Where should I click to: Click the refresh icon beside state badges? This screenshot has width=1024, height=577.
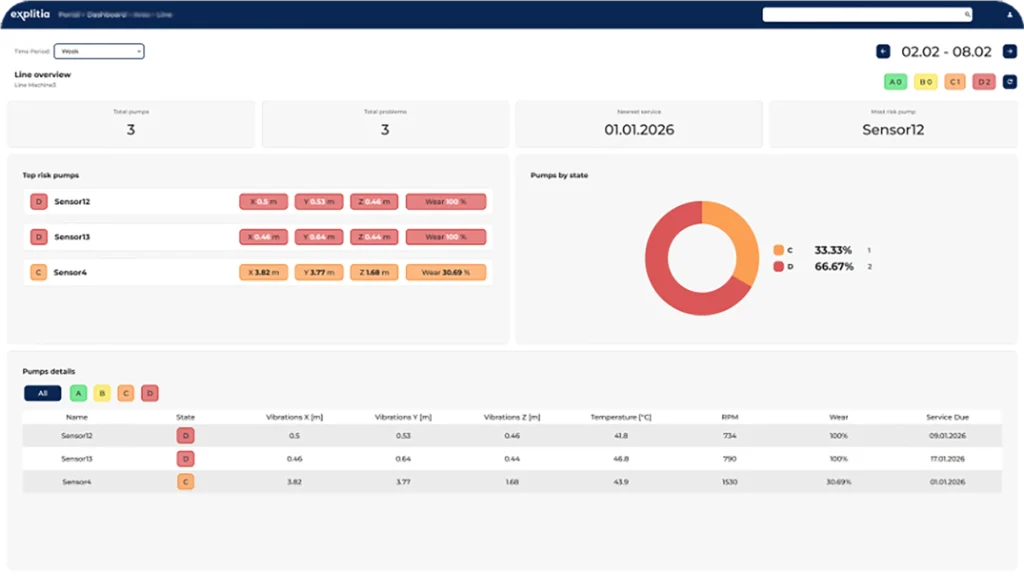tap(1009, 81)
